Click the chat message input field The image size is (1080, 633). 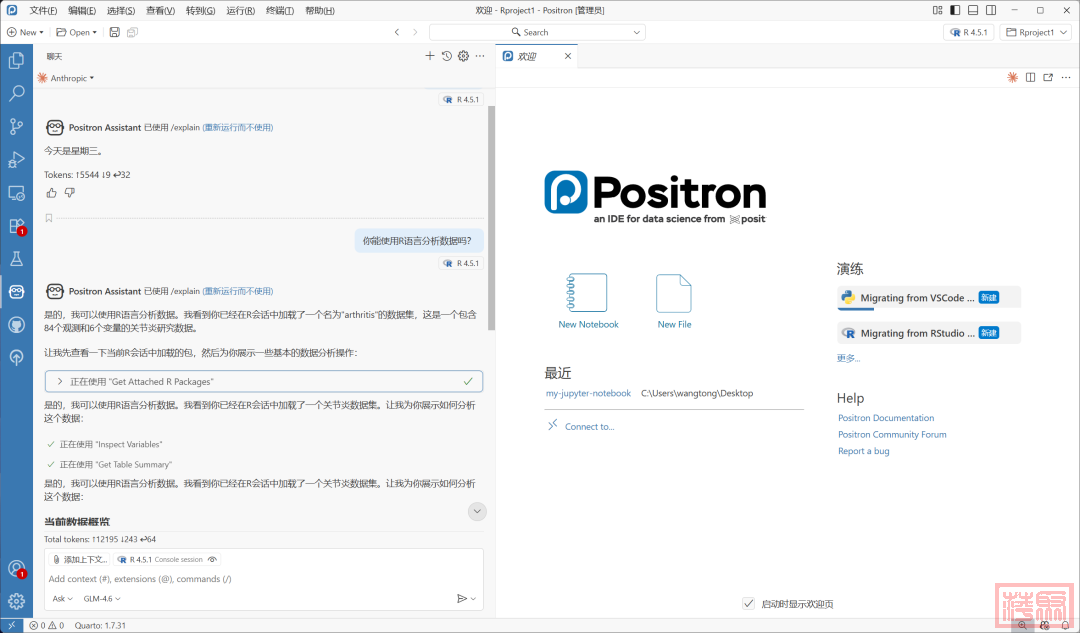(x=250, y=579)
